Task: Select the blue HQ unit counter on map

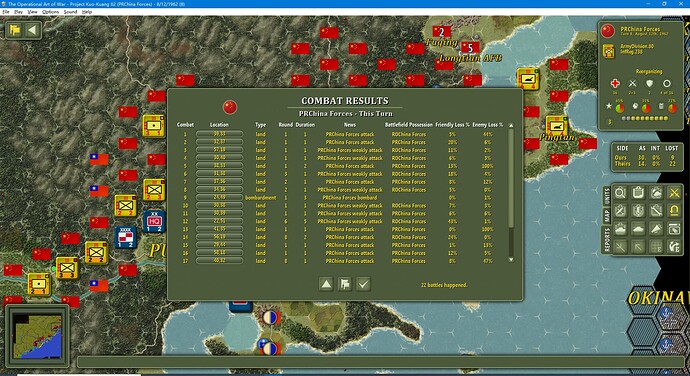Action: [x=154, y=221]
